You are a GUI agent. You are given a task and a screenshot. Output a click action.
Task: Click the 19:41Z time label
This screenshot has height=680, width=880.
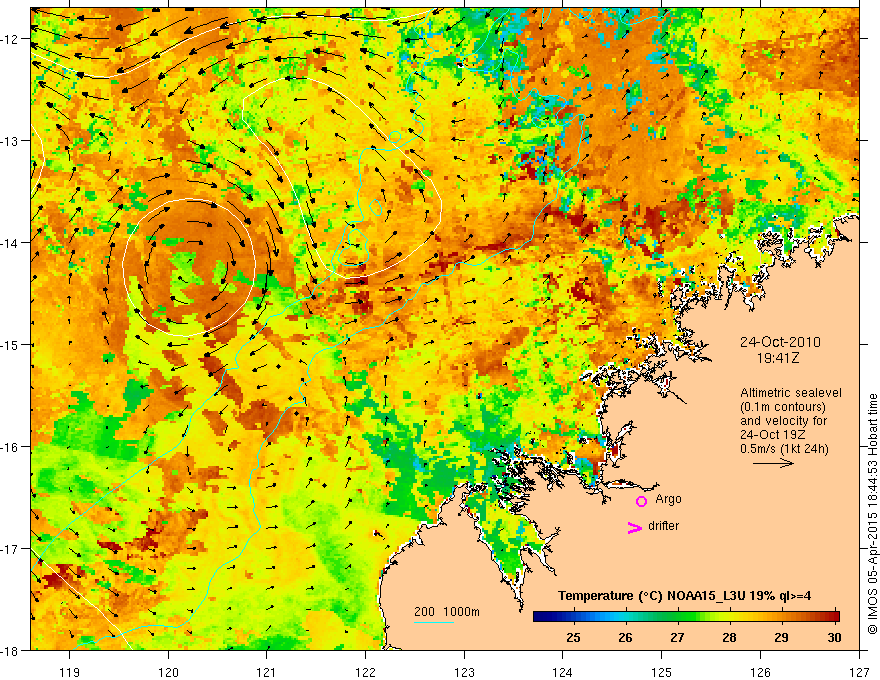click(x=778, y=358)
